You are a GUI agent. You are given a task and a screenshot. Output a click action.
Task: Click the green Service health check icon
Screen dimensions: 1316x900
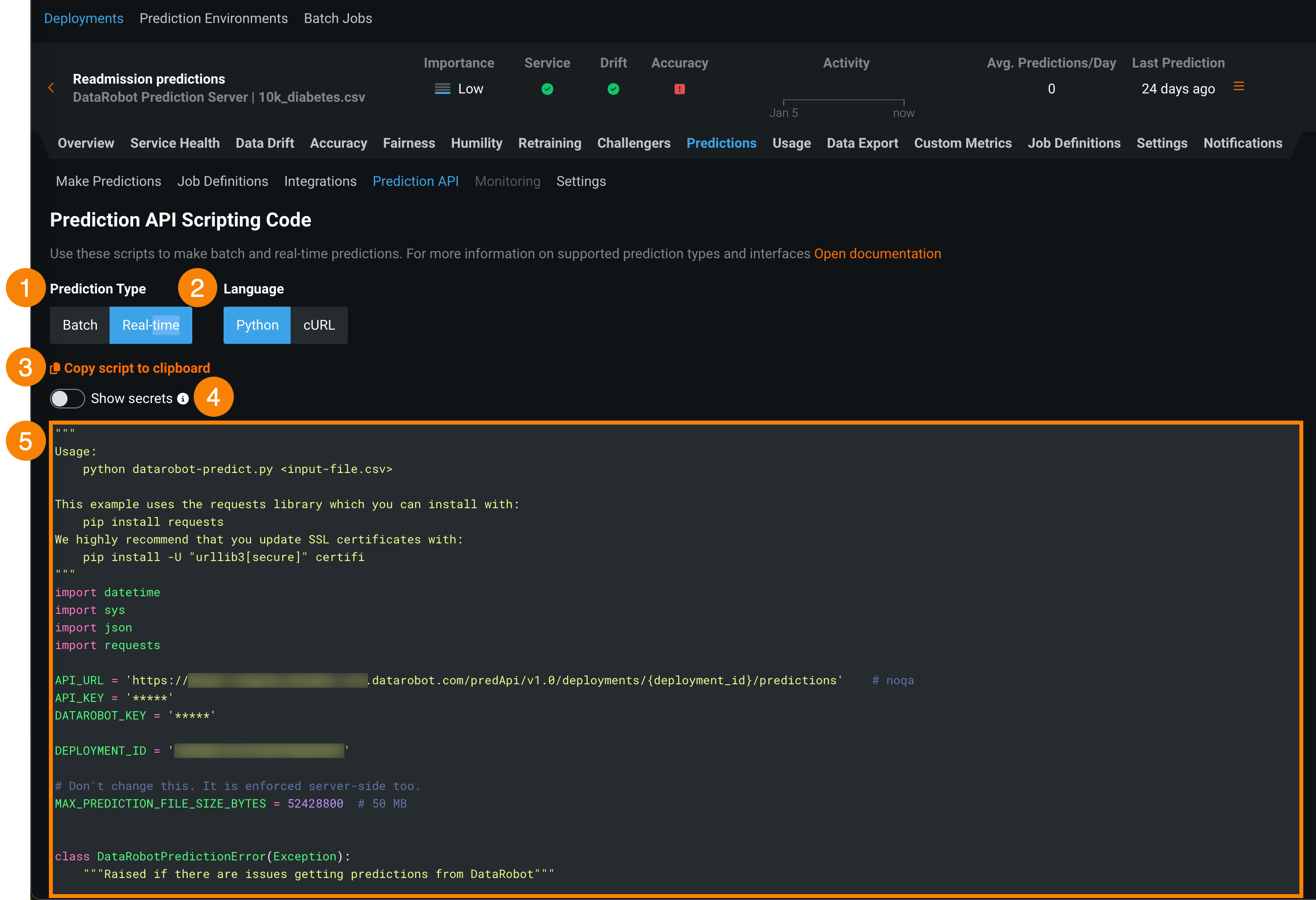tap(547, 89)
